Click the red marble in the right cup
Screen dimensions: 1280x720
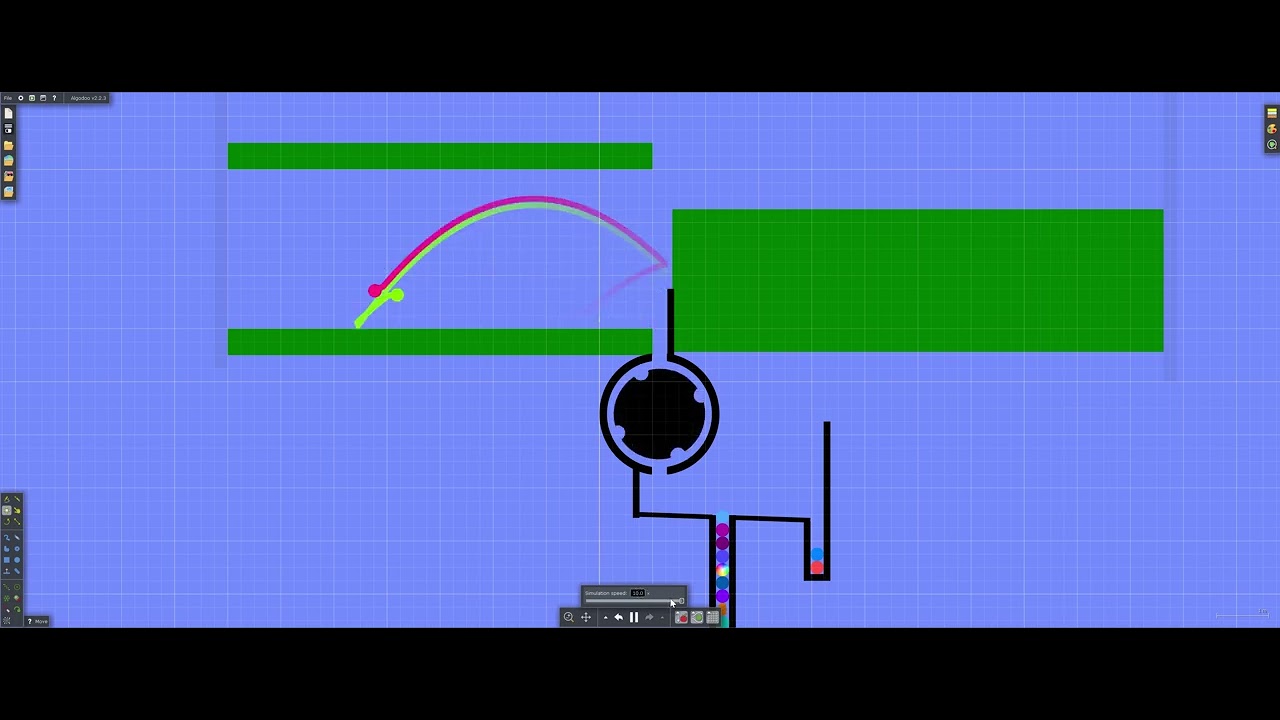click(x=817, y=568)
